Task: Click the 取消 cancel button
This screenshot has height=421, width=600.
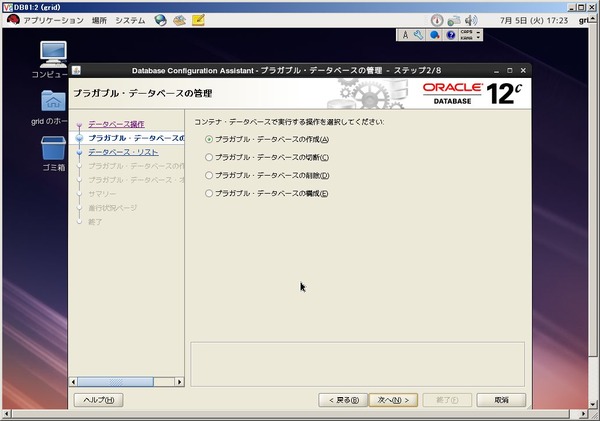Action: click(501, 400)
